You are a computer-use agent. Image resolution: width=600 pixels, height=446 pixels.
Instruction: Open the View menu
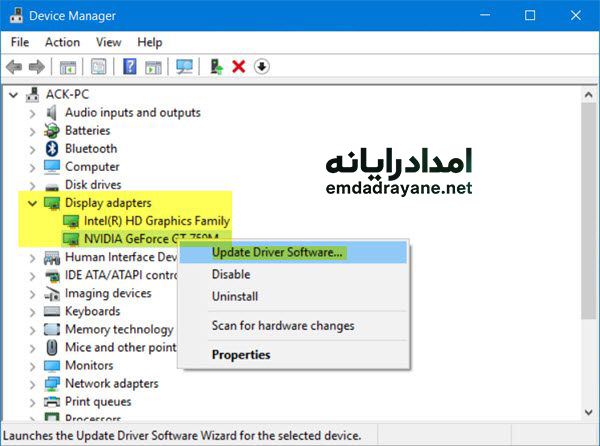coord(109,42)
